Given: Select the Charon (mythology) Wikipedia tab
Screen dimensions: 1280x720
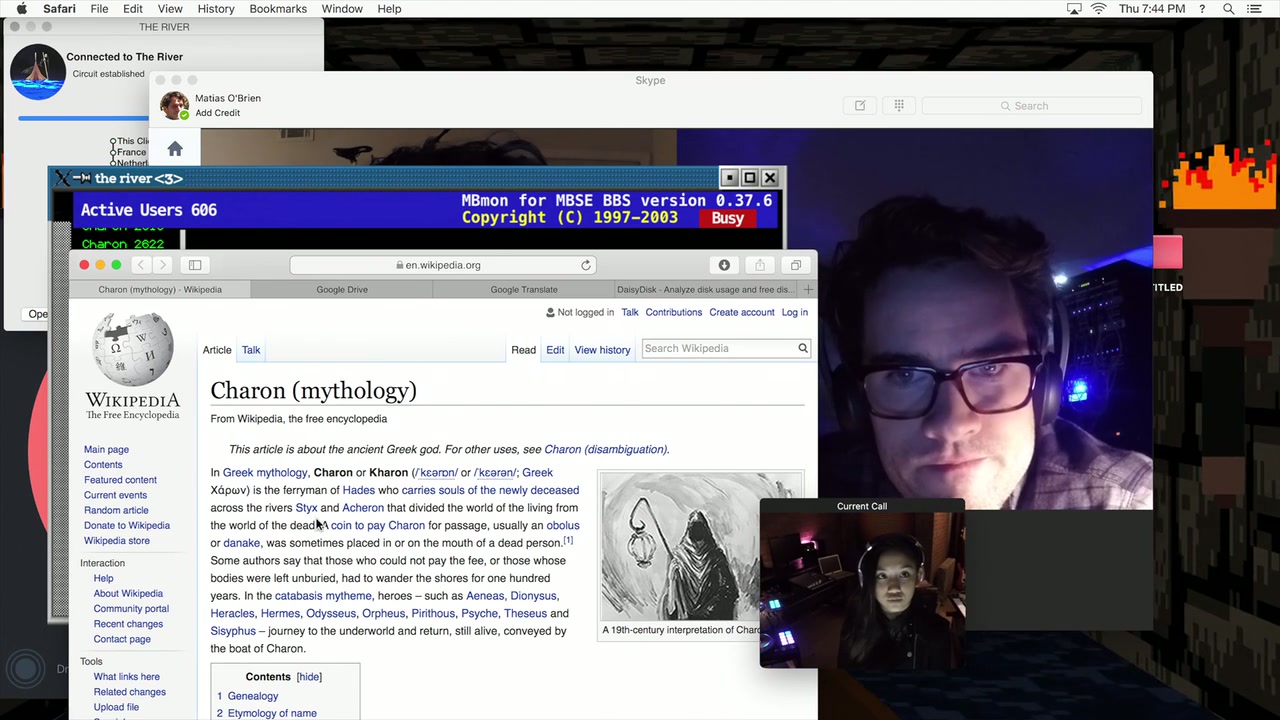Looking at the screenshot, I should (160, 290).
